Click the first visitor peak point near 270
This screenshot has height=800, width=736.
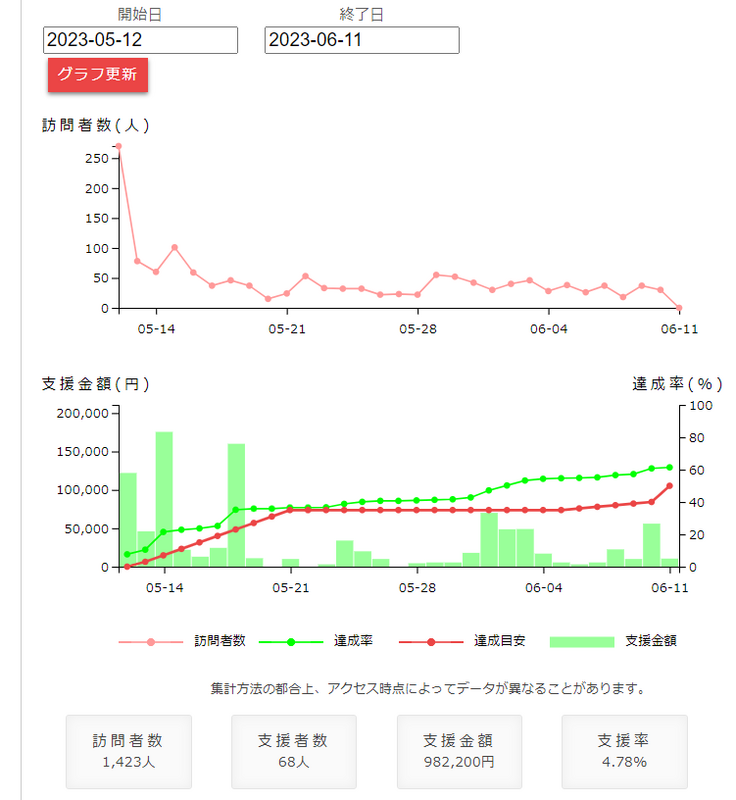119,147
